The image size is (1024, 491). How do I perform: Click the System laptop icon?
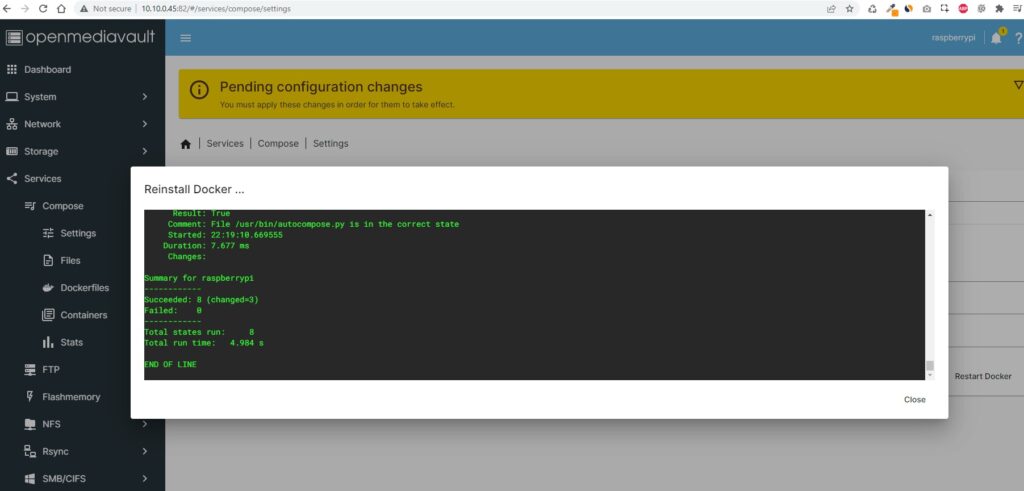point(12,97)
